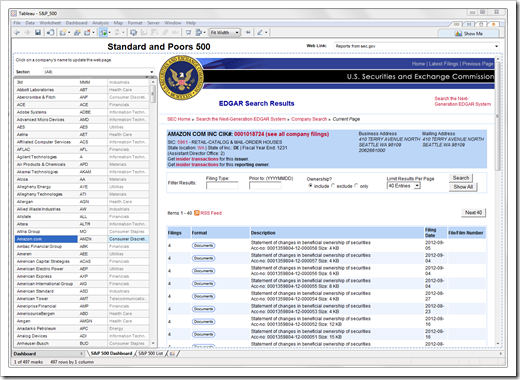Click into the Prior to date field

[x=265, y=186]
